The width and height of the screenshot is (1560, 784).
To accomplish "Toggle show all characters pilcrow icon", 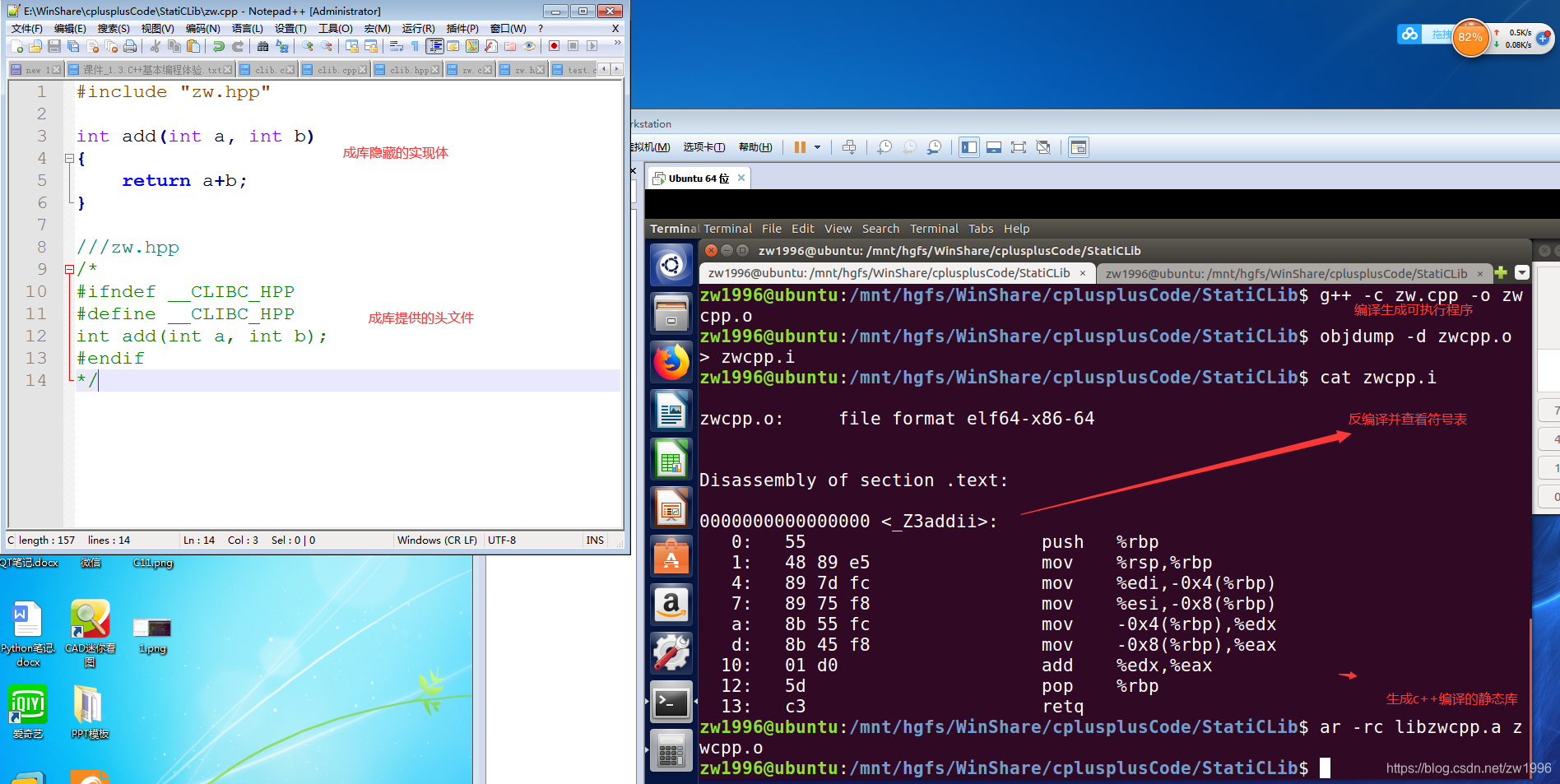I will (415, 46).
